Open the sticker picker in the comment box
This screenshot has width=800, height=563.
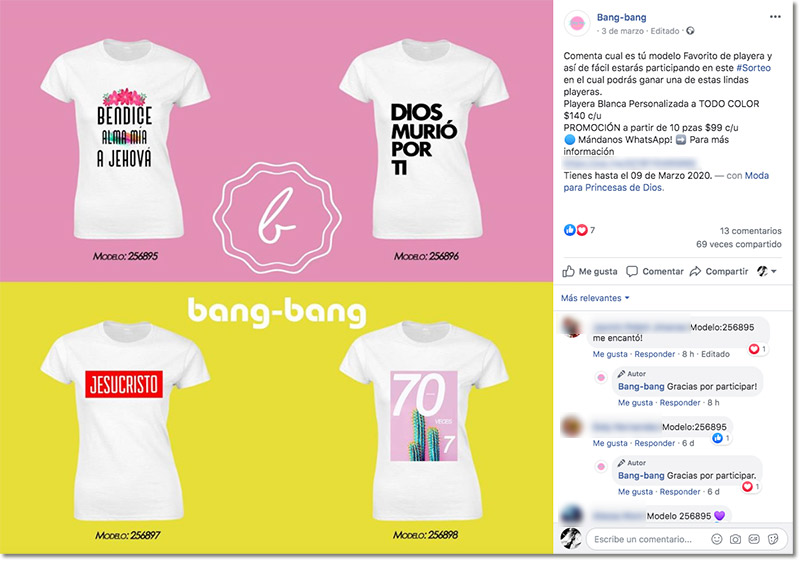point(775,539)
